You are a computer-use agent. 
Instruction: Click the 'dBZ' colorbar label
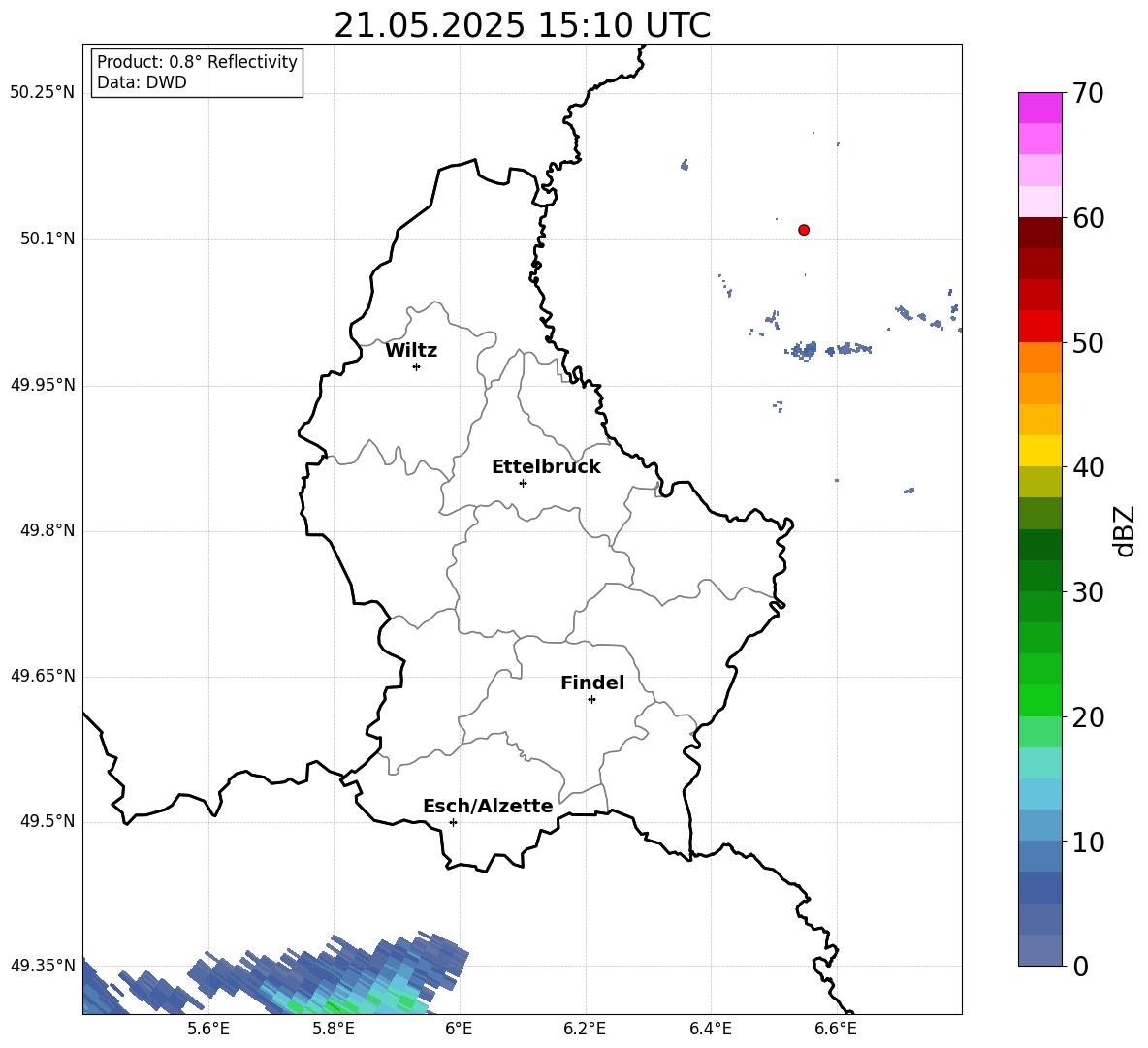coord(1124,530)
